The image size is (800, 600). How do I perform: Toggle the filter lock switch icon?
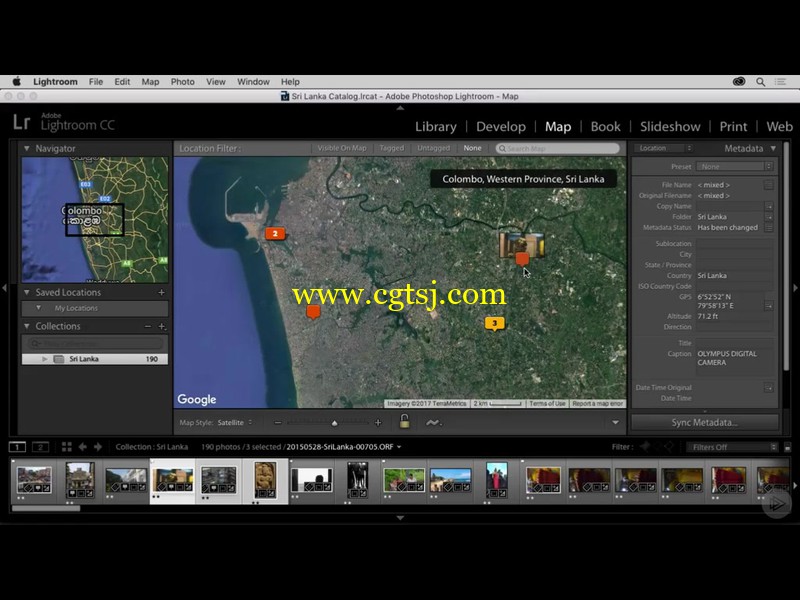pos(788,447)
